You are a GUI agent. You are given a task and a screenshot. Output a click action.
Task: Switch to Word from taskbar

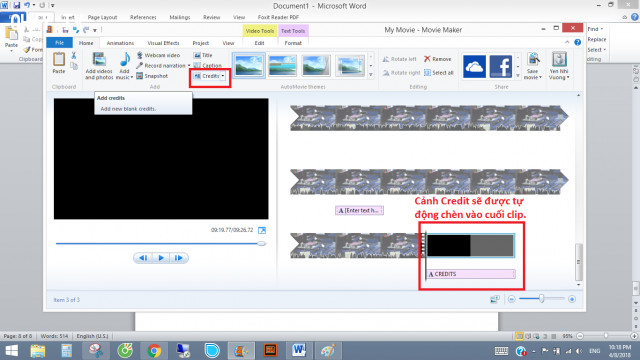coord(299,351)
